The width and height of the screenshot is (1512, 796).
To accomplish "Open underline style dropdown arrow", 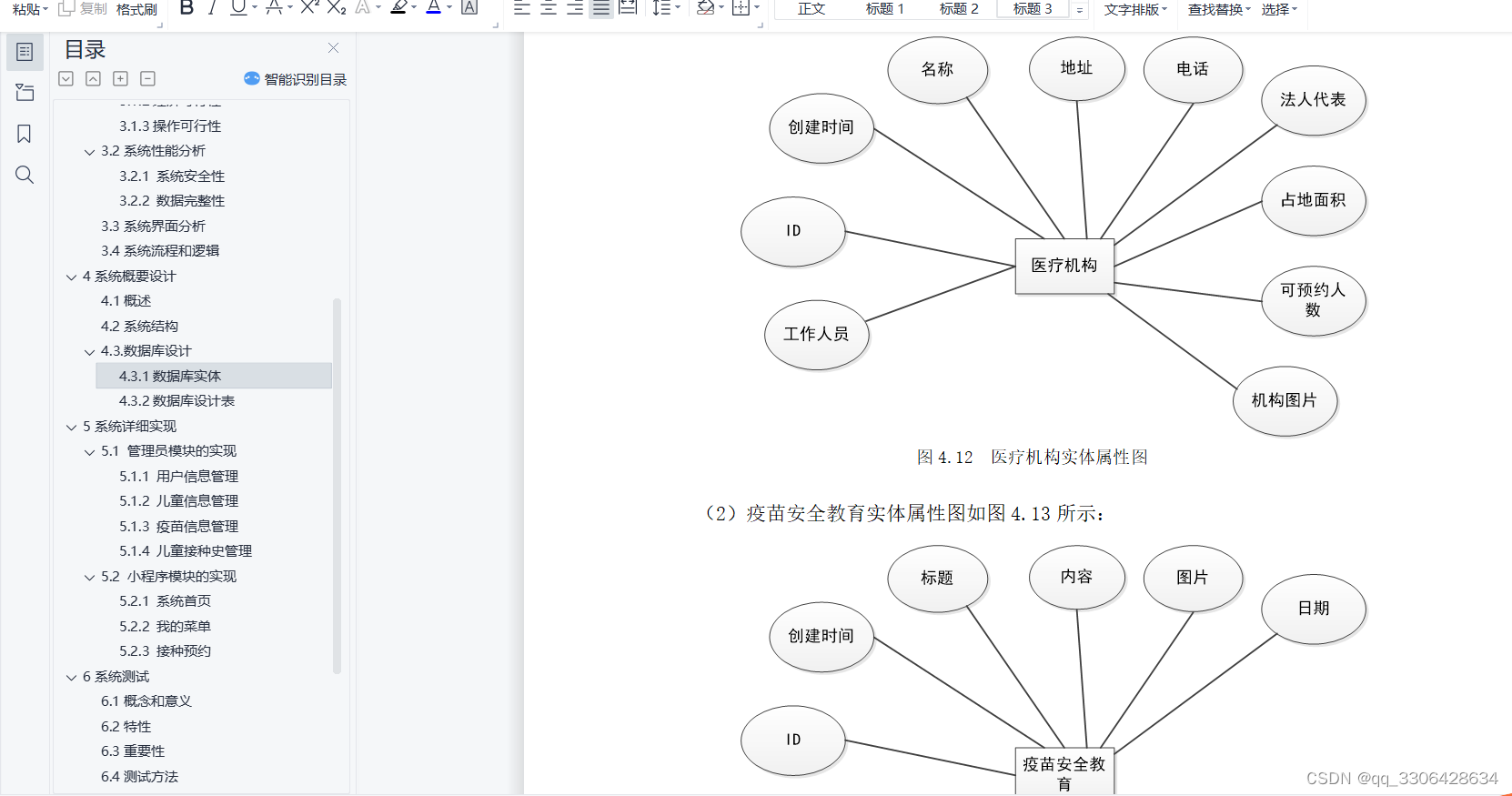I will tap(255, 8).
